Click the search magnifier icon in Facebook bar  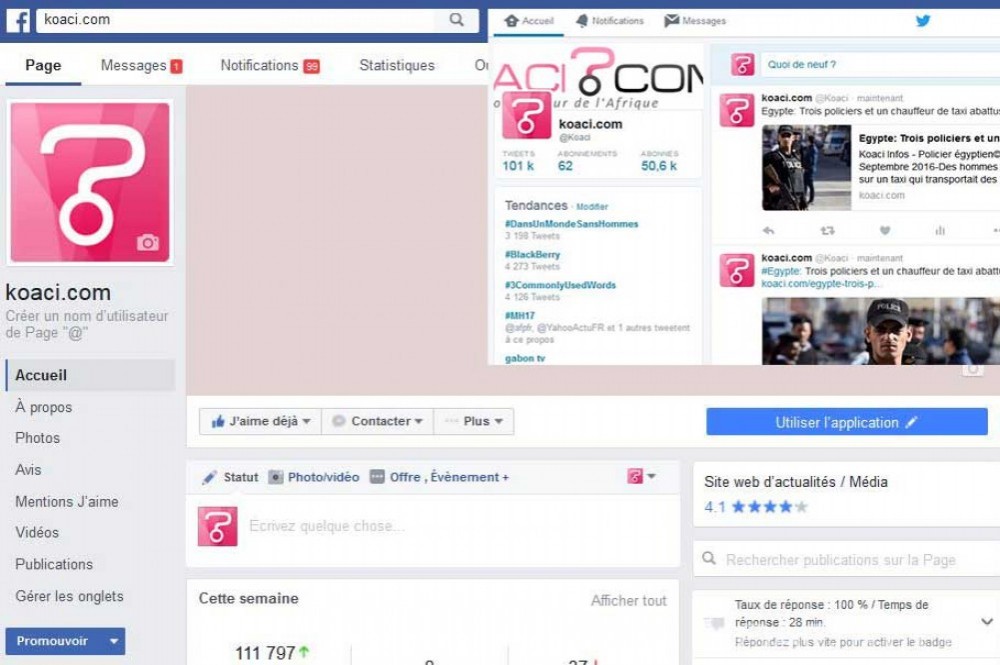456,20
